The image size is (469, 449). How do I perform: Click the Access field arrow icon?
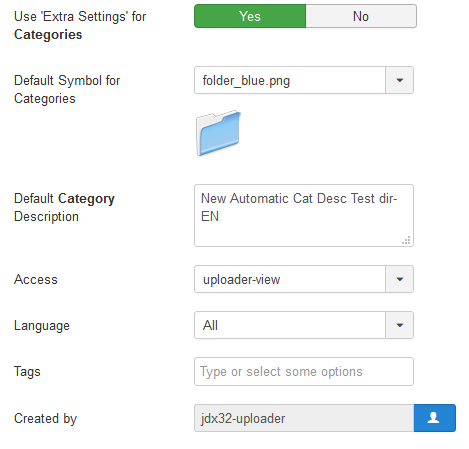point(399,279)
